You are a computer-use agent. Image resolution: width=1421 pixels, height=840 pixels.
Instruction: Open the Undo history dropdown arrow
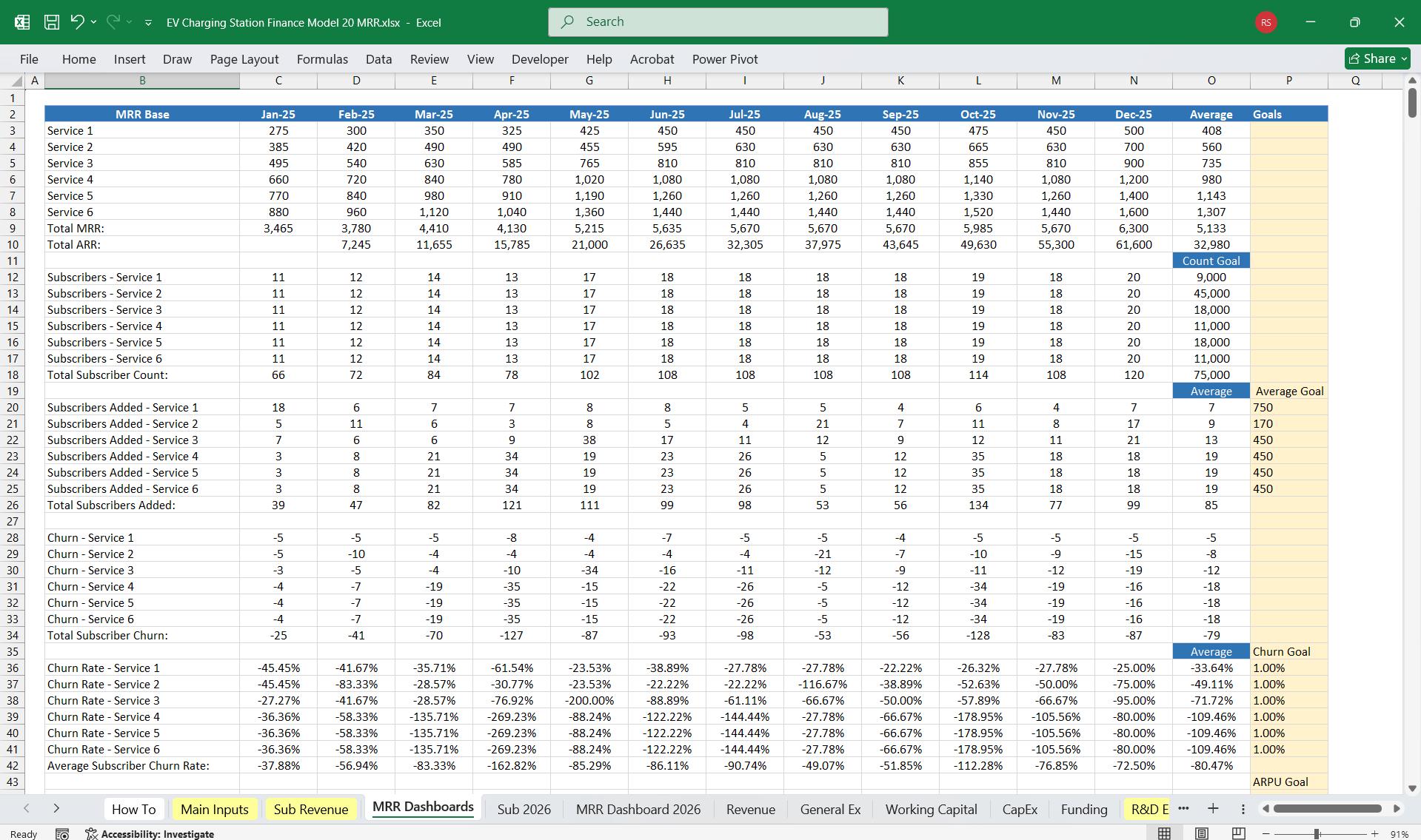pyautogui.click(x=94, y=22)
